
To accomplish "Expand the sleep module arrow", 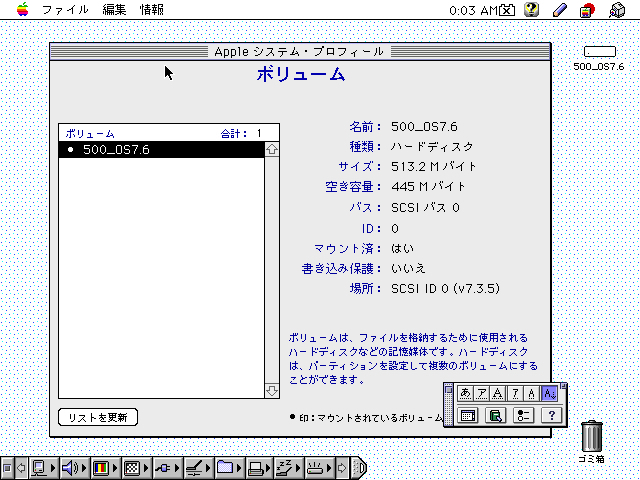I will pyautogui.click(x=299, y=468).
